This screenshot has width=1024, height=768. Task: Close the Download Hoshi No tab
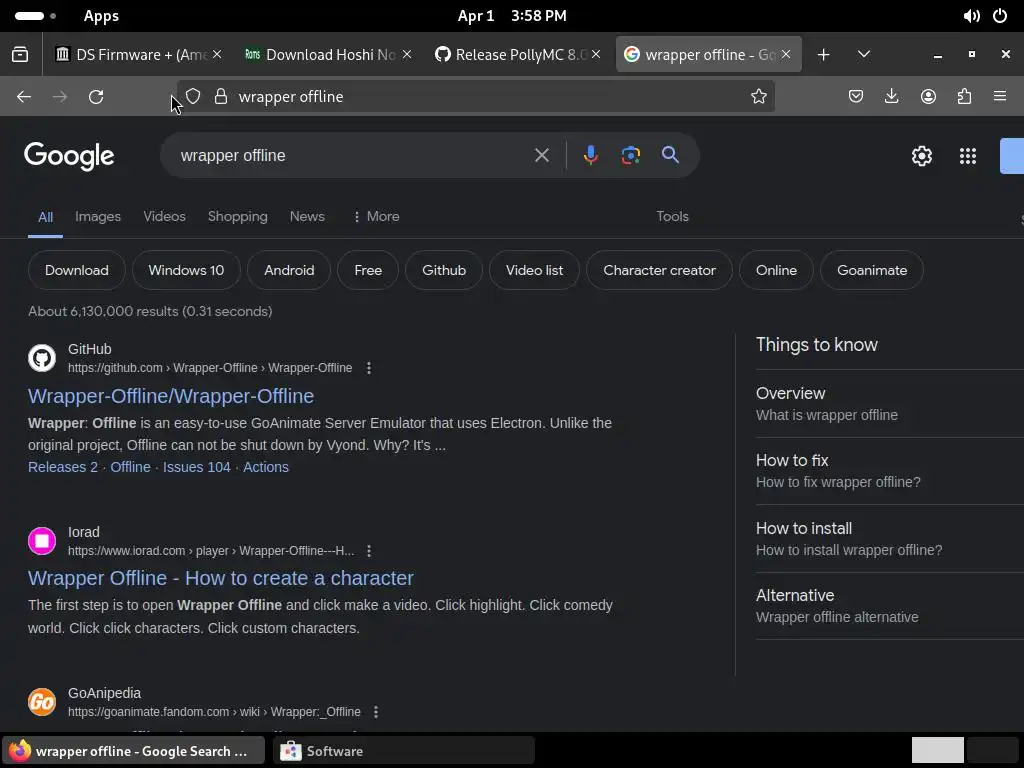(x=407, y=54)
